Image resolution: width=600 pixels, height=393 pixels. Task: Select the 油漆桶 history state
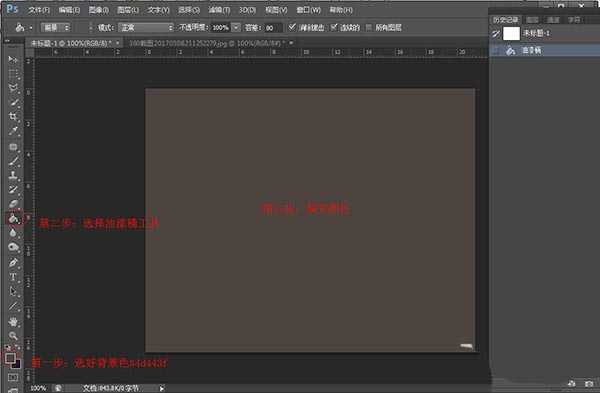coord(545,51)
